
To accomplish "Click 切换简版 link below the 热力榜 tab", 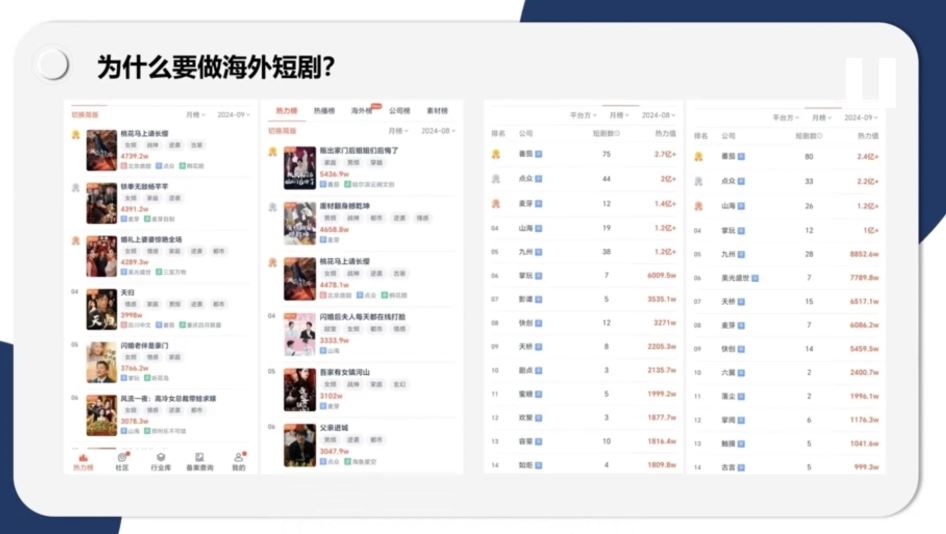I will (282, 131).
